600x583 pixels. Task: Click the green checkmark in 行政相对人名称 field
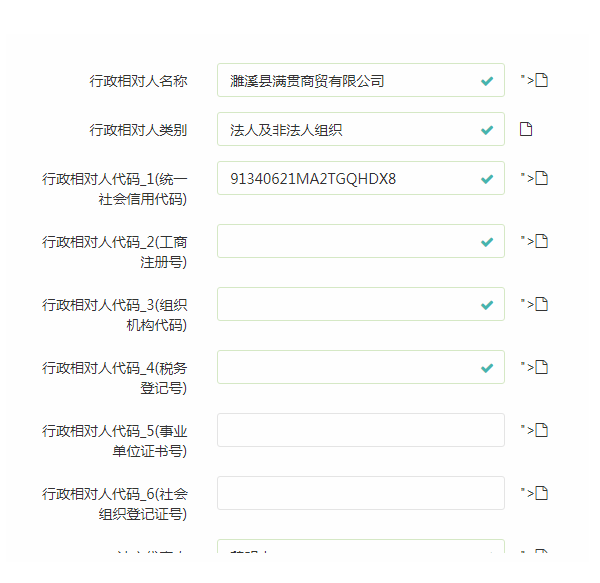[487, 81]
